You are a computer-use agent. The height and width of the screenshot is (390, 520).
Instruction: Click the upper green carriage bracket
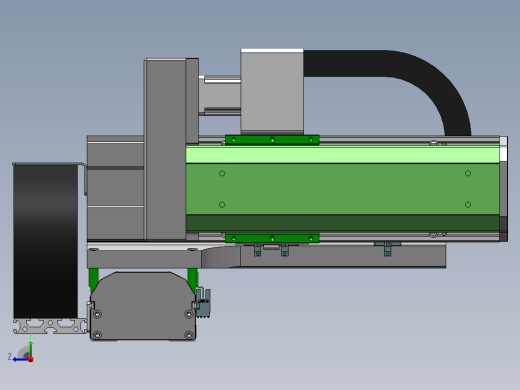point(272,140)
